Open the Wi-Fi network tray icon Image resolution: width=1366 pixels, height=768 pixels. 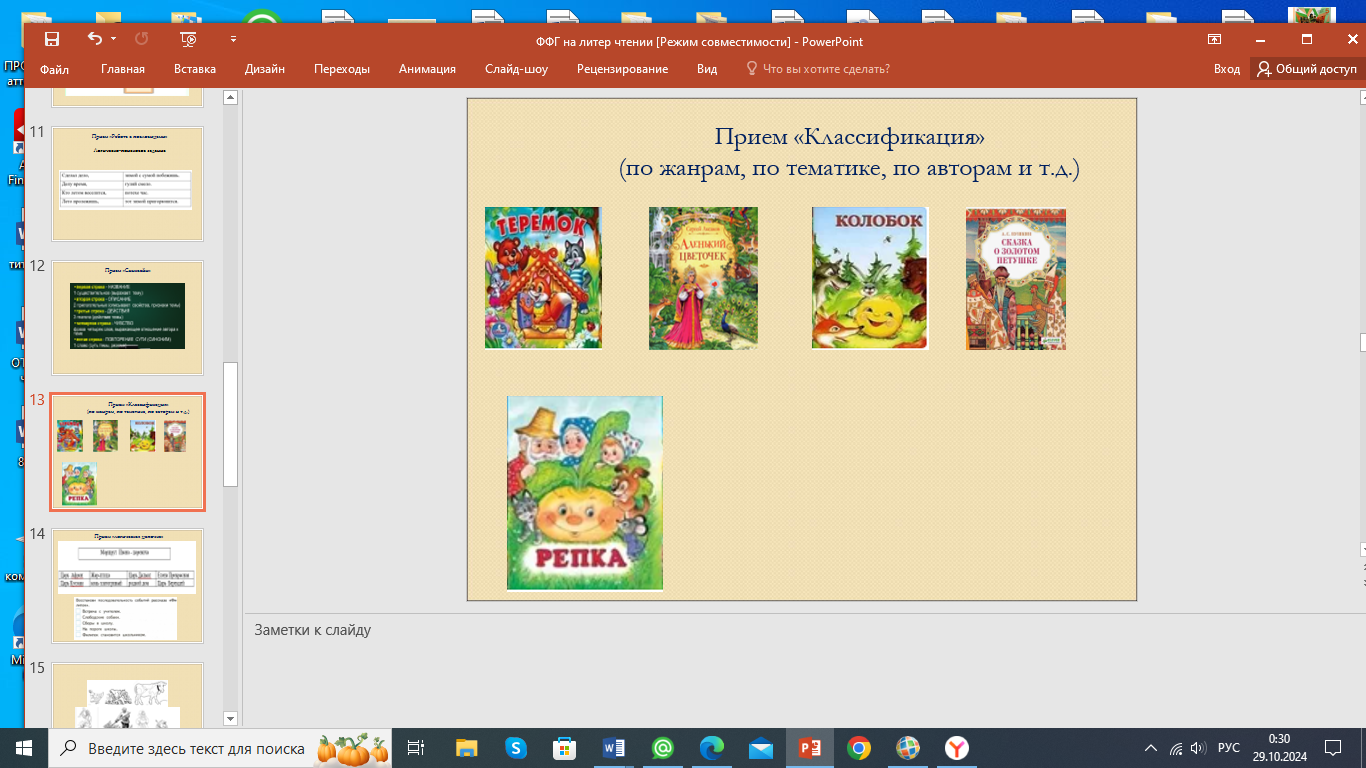1177,748
